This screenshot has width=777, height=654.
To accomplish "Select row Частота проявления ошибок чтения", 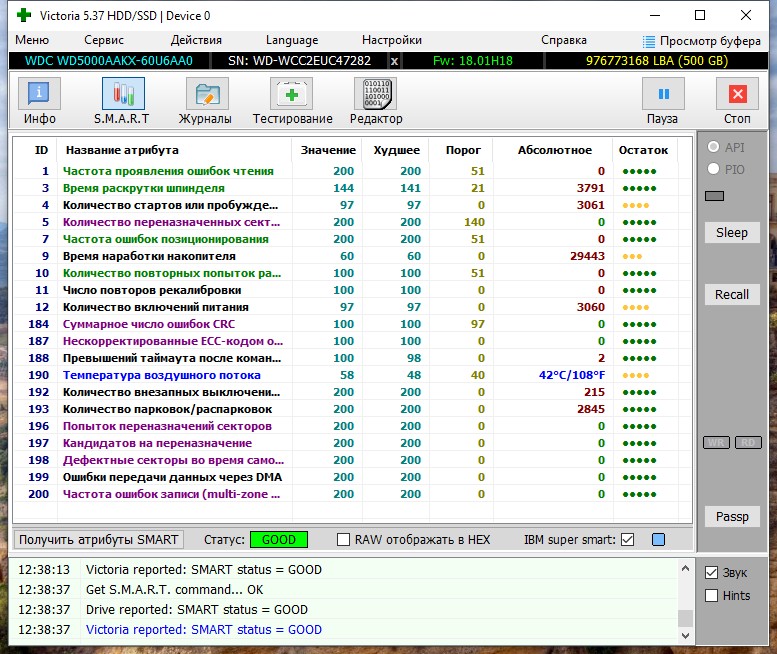I will click(x=352, y=171).
